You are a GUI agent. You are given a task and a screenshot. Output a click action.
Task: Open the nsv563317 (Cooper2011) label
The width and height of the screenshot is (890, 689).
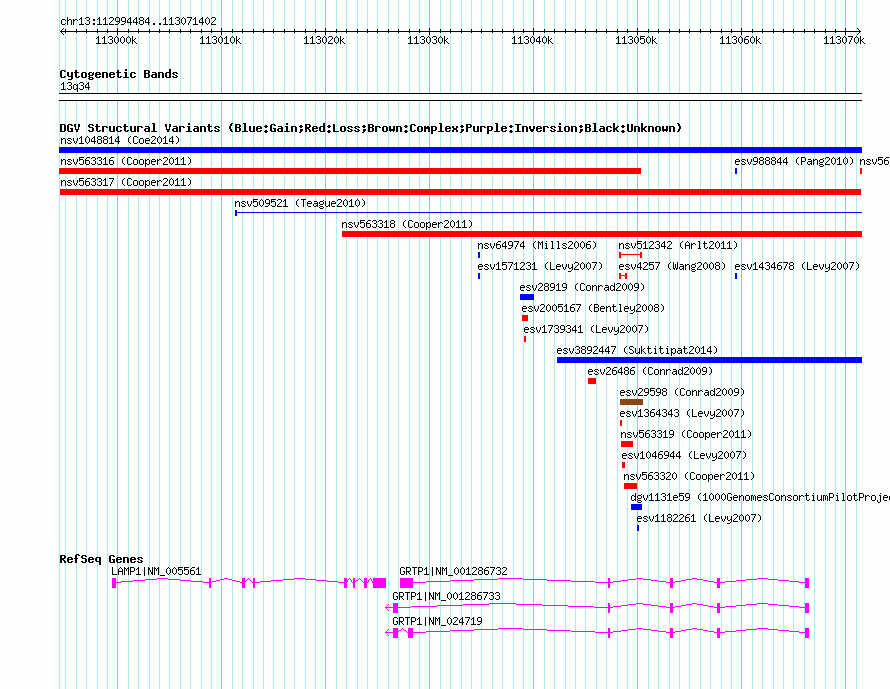(126, 182)
